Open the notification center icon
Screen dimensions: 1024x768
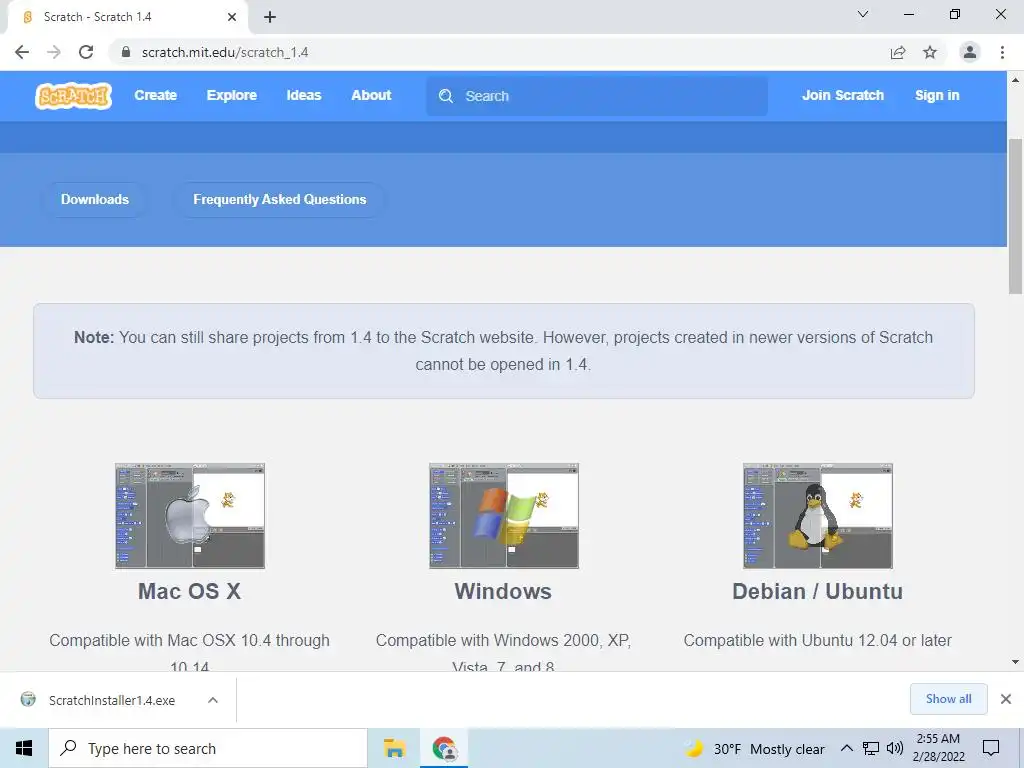(991, 748)
